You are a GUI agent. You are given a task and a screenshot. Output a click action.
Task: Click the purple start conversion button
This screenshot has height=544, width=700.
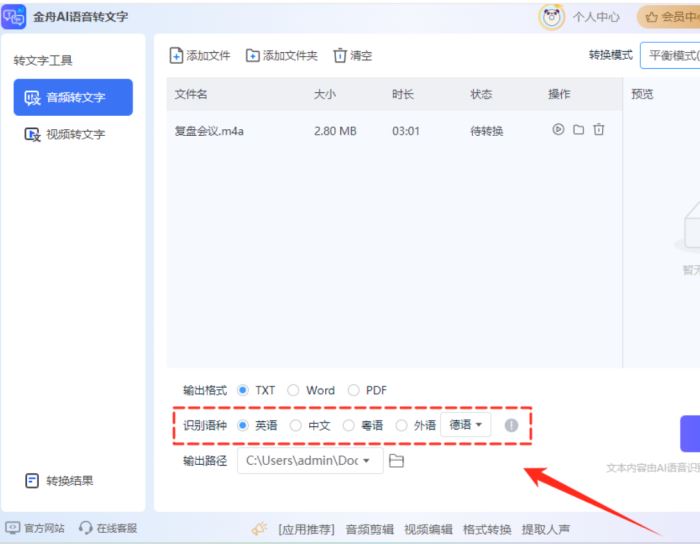pos(690,433)
